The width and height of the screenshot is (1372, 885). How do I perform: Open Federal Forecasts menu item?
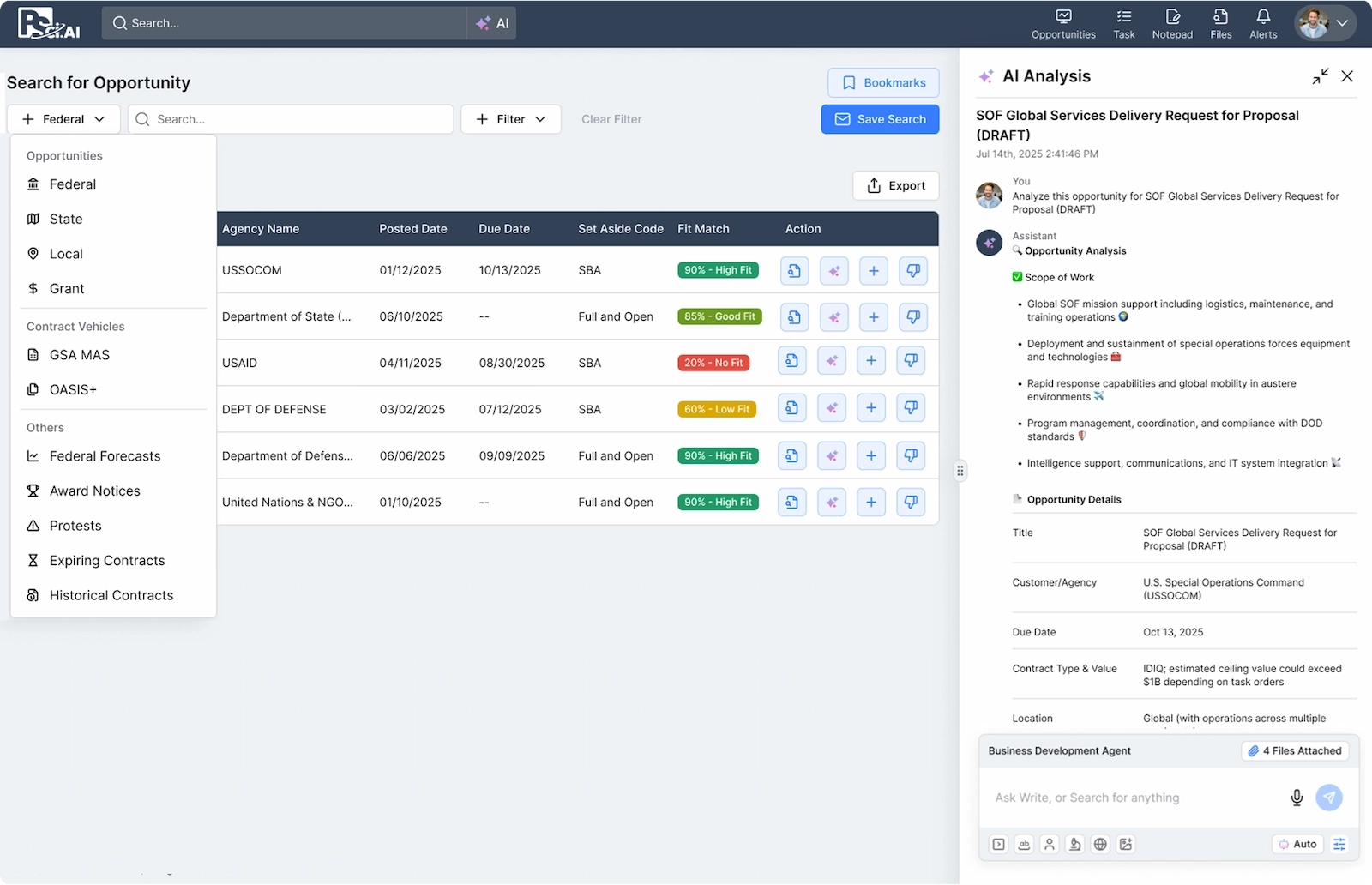click(113, 456)
